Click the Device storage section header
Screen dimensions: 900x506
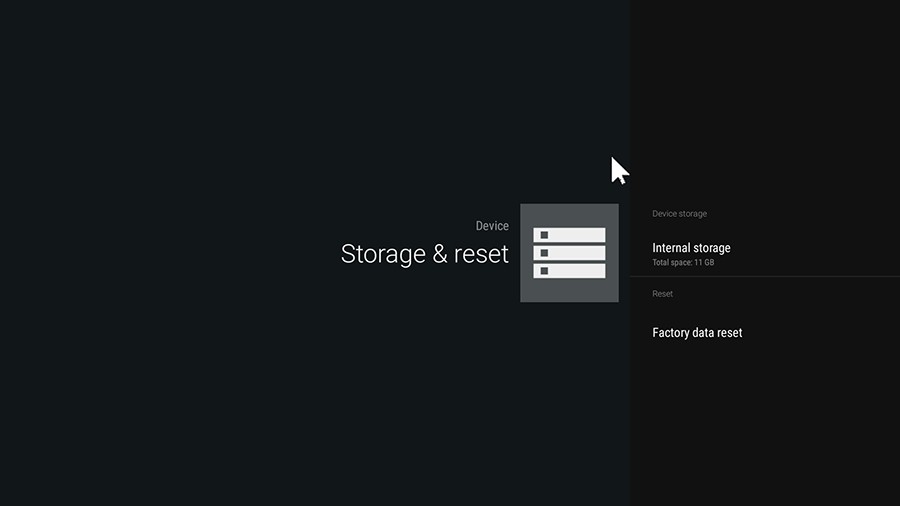pos(679,214)
